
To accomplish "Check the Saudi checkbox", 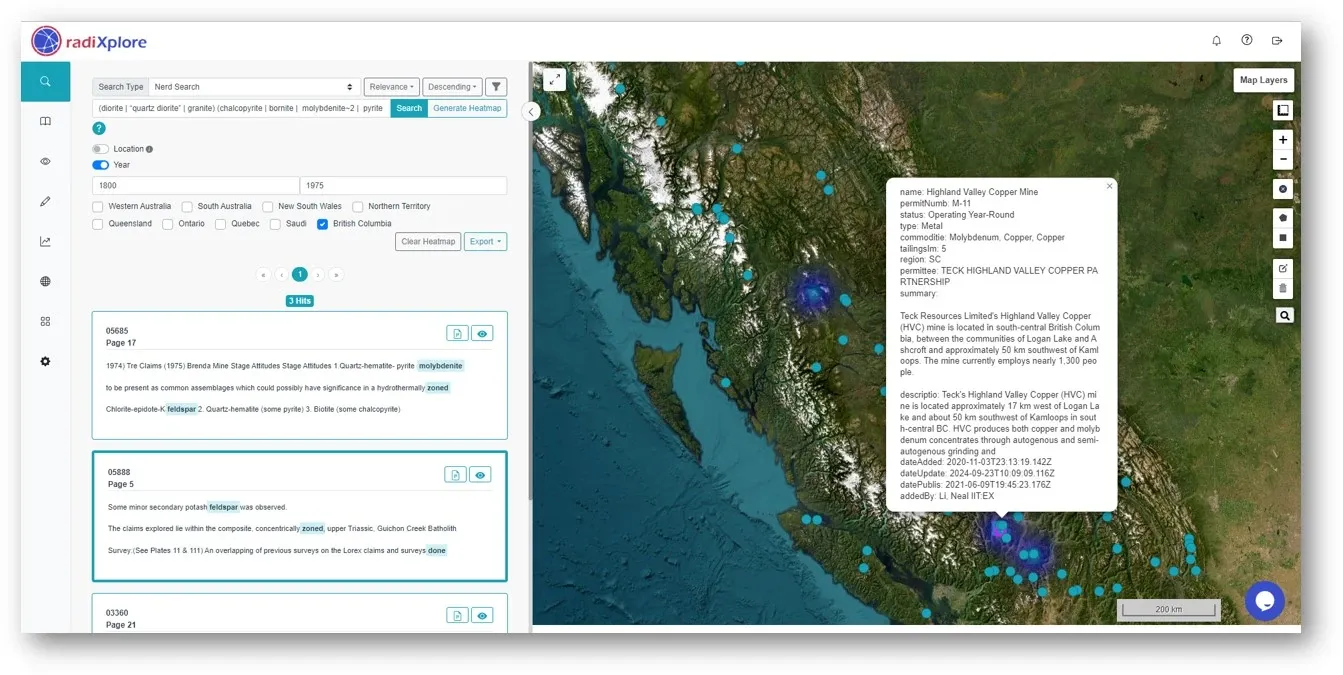I will (x=275, y=224).
